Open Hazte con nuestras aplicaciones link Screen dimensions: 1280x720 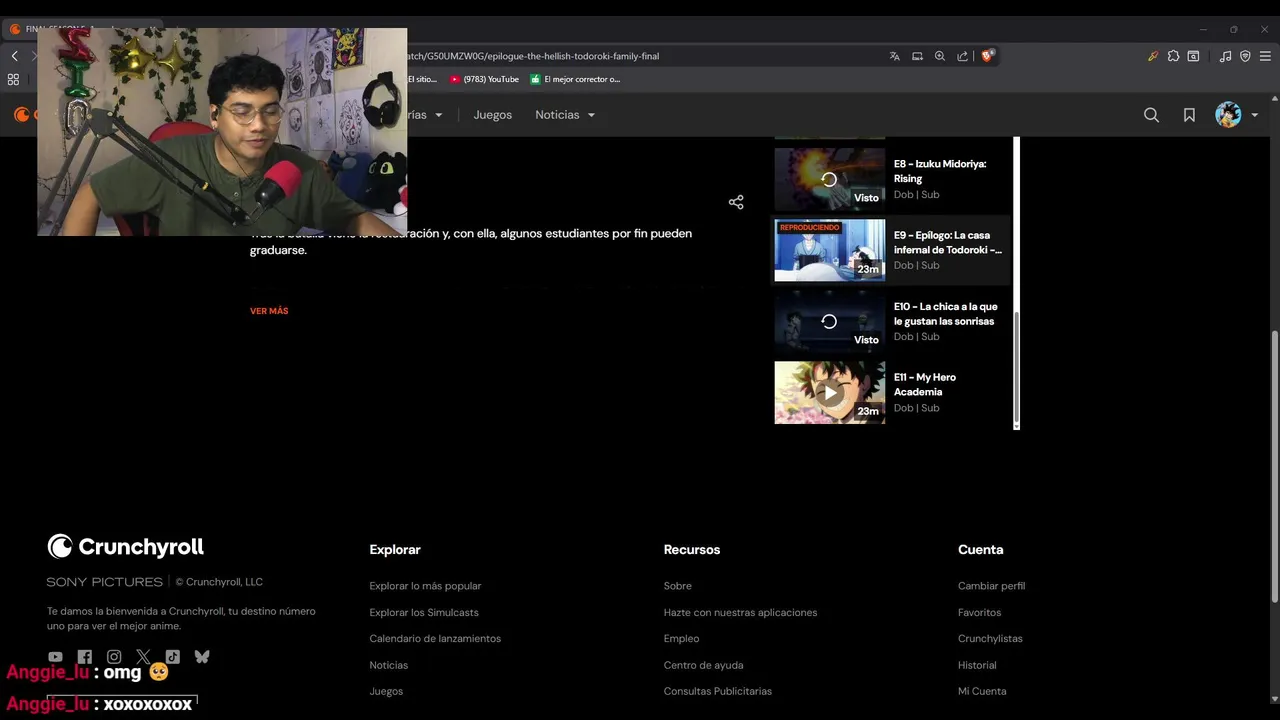[740, 612]
